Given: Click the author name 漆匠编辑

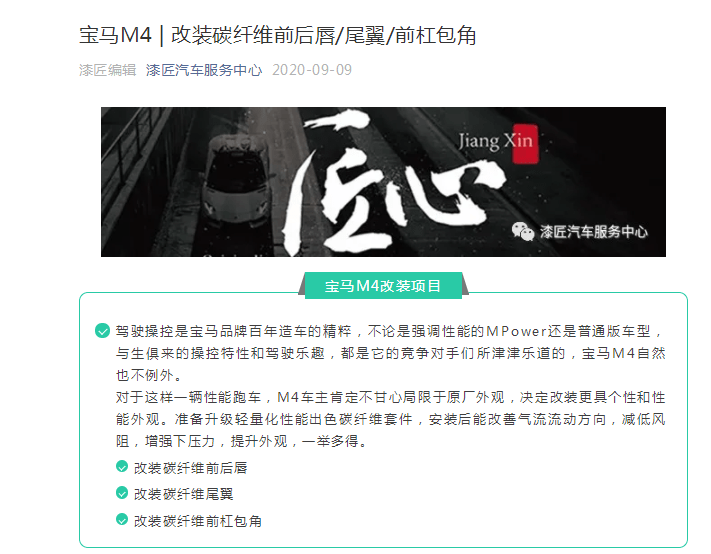Looking at the screenshot, I should click(107, 70).
